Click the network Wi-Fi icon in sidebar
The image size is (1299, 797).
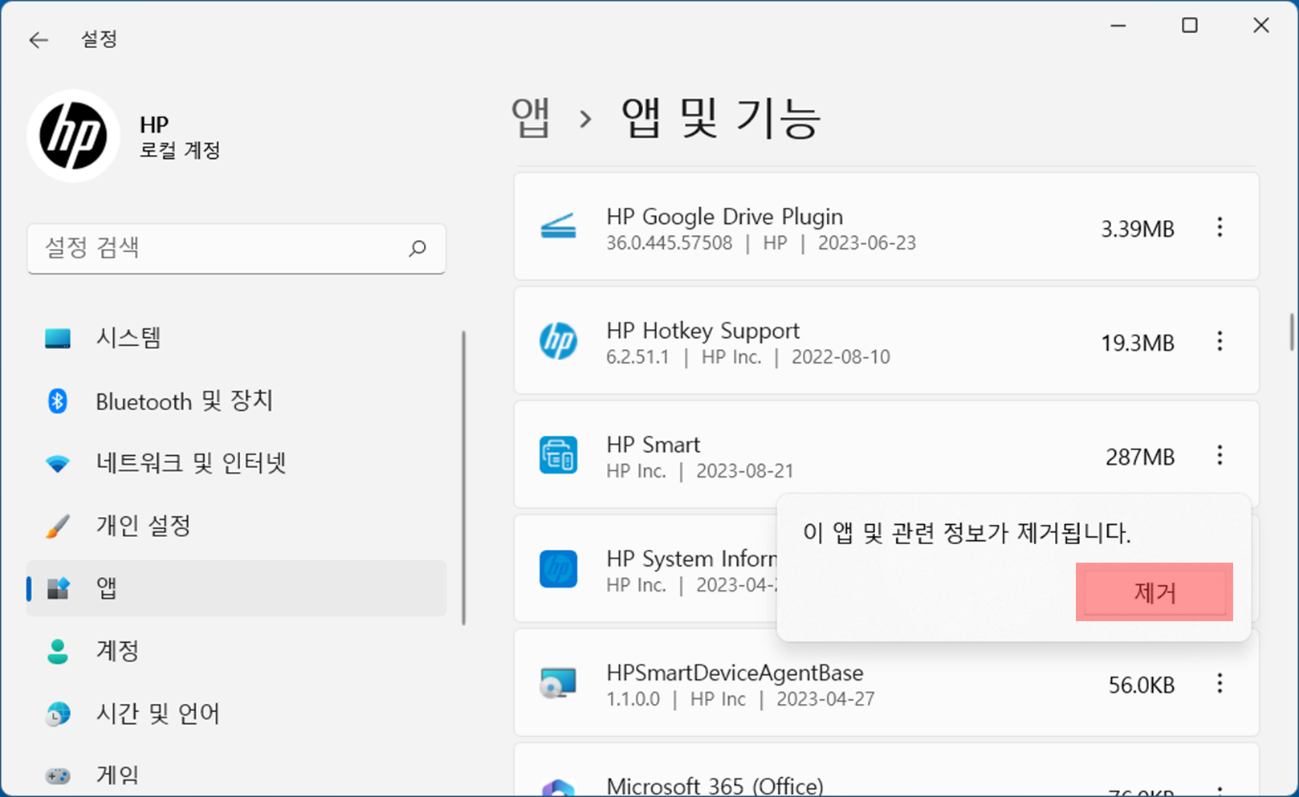58,464
